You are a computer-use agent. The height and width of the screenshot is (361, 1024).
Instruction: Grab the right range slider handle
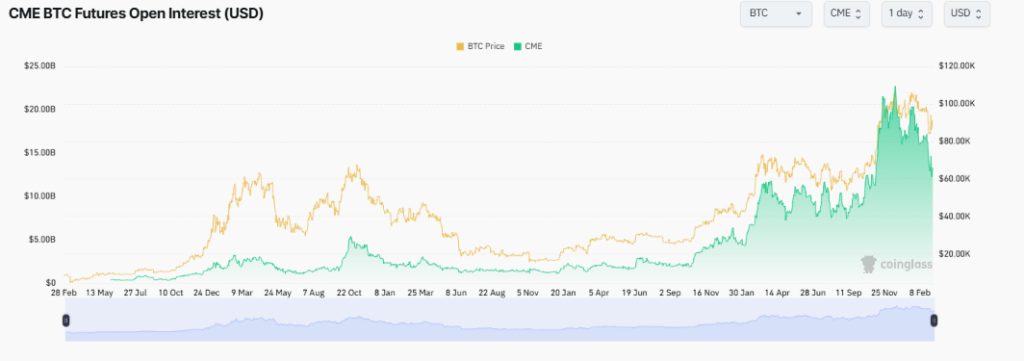pyautogui.click(x=934, y=320)
